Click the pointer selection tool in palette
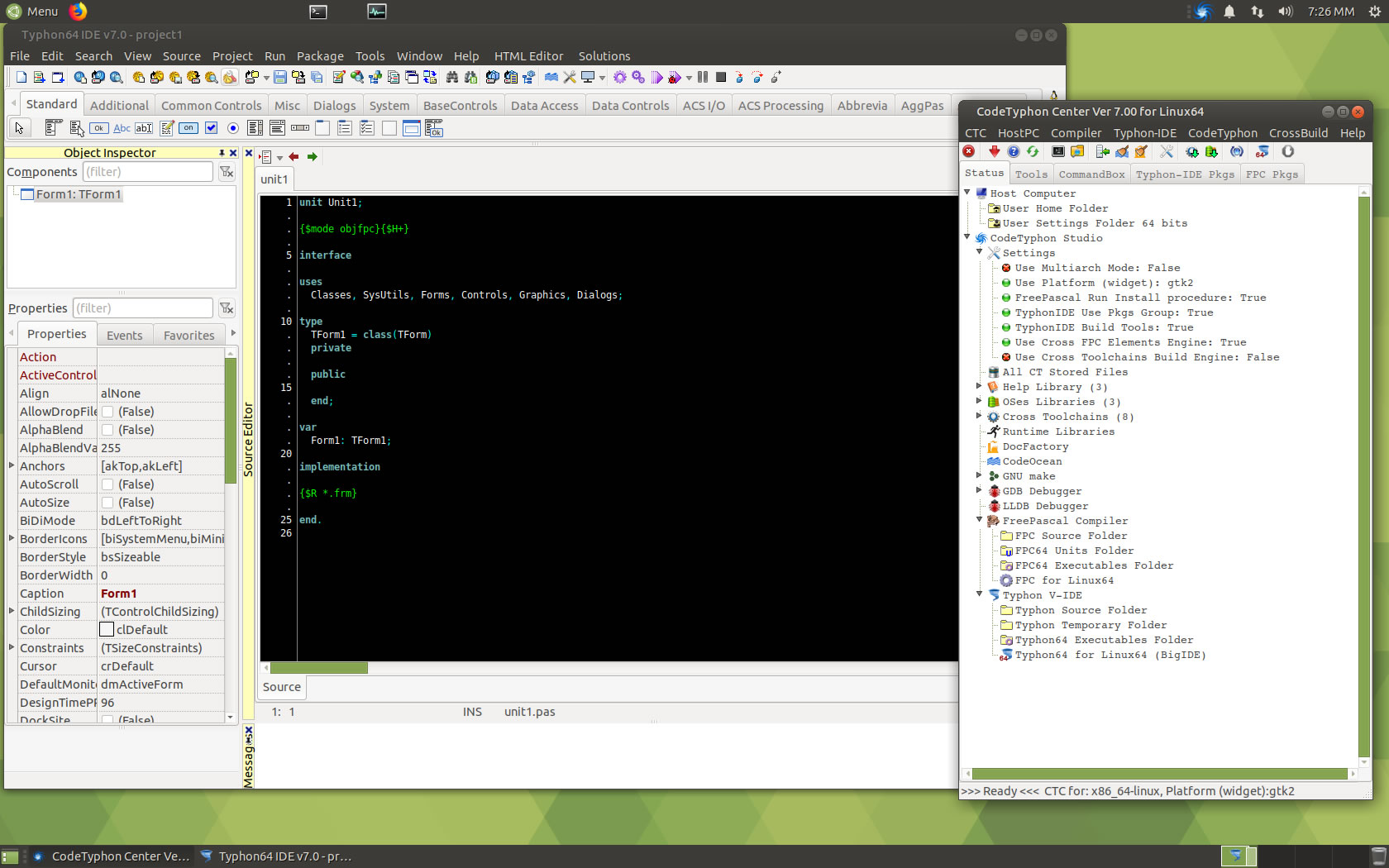The width and height of the screenshot is (1389, 868). click(x=19, y=128)
